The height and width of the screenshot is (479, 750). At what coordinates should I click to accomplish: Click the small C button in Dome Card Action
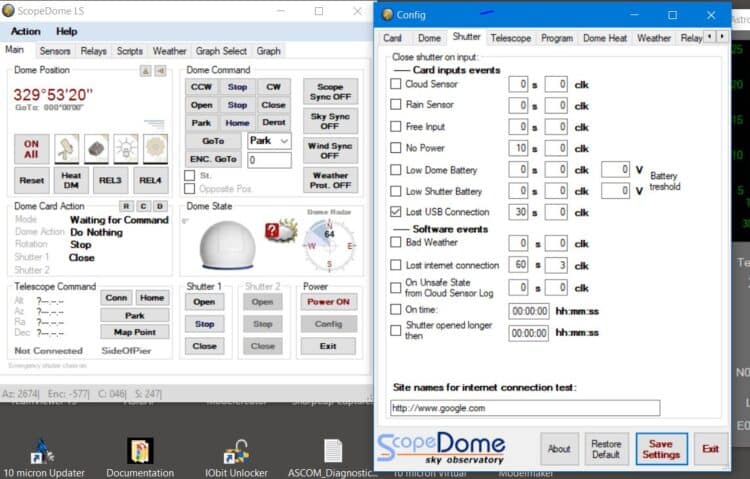[143, 206]
